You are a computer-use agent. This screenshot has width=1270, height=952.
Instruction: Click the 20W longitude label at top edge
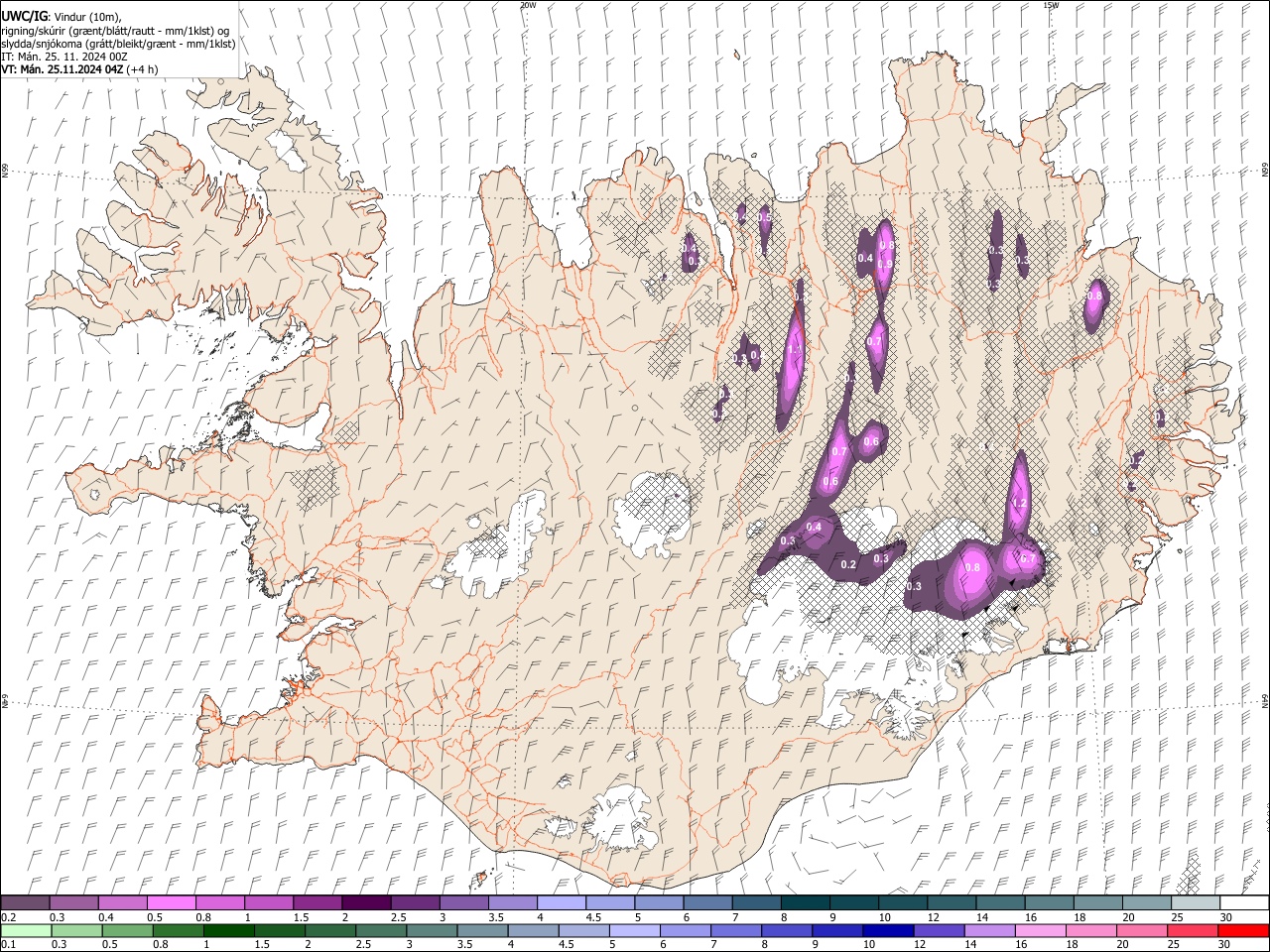click(x=528, y=5)
